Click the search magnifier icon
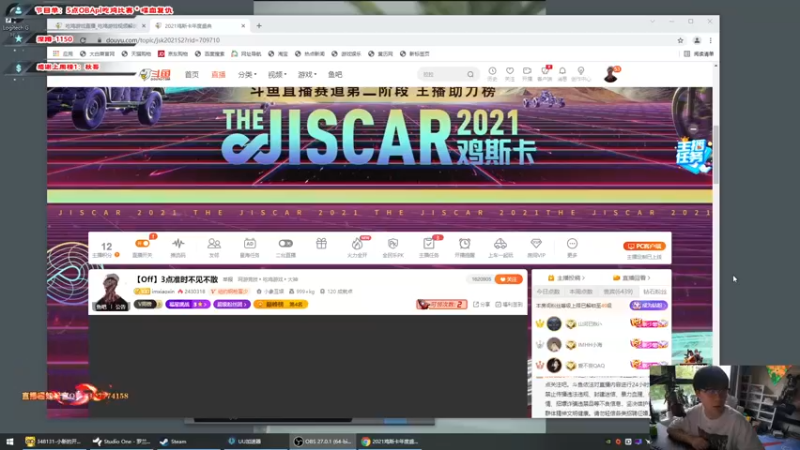The image size is (800, 450). click(470, 74)
